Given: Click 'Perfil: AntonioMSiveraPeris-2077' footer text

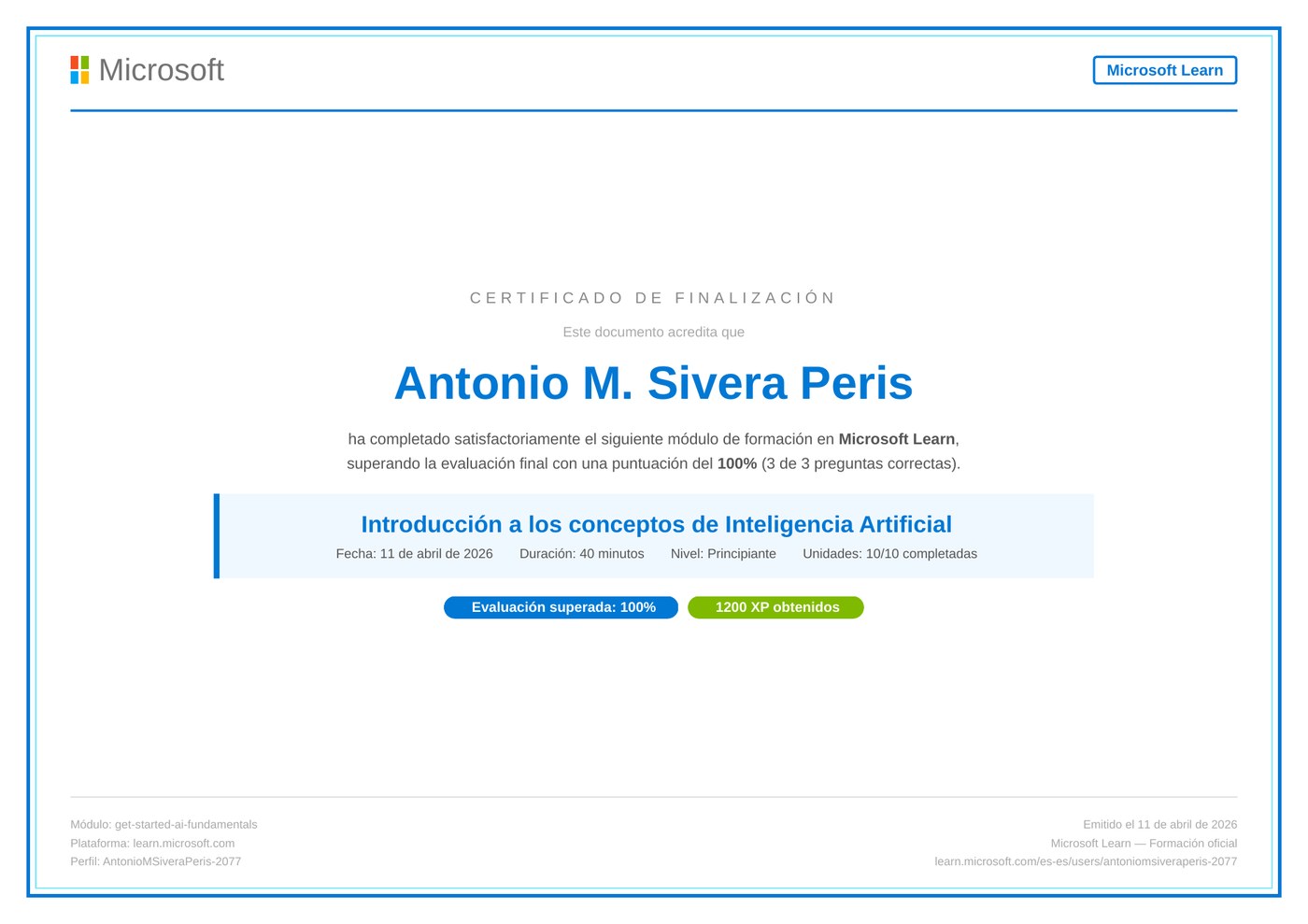Looking at the screenshot, I should click(x=155, y=861).
